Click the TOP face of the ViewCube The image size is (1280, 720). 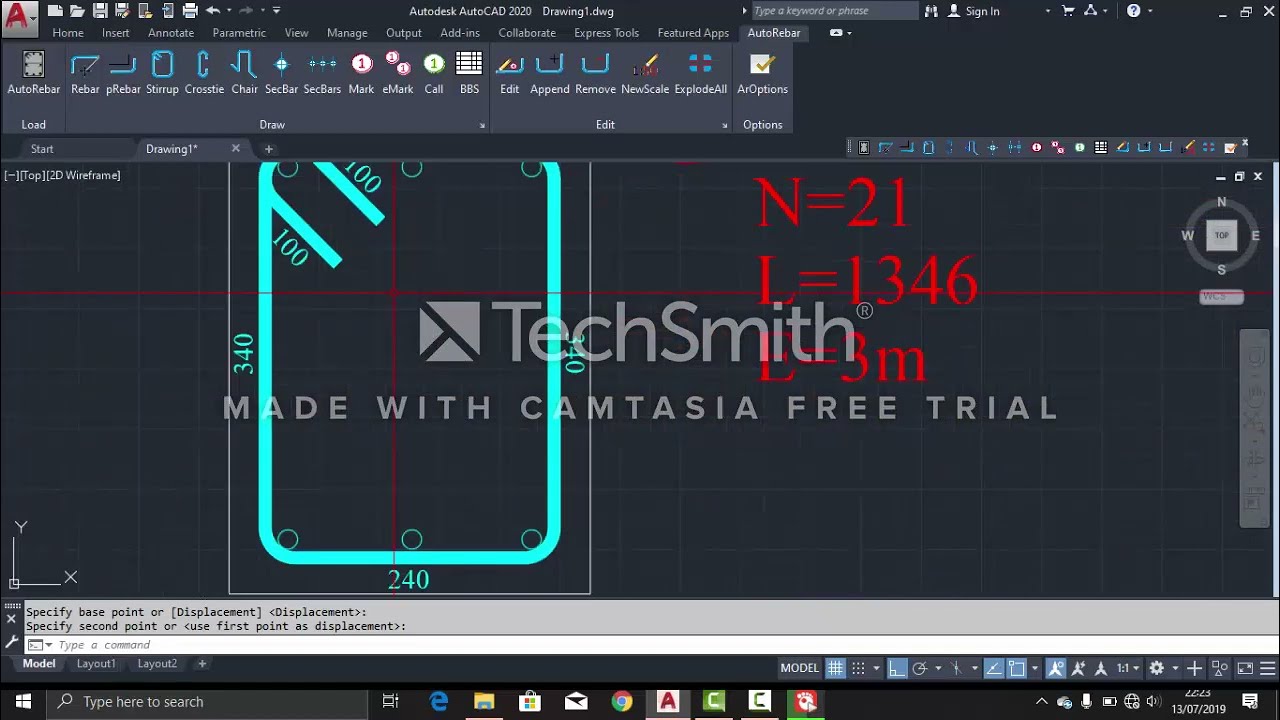point(1221,236)
